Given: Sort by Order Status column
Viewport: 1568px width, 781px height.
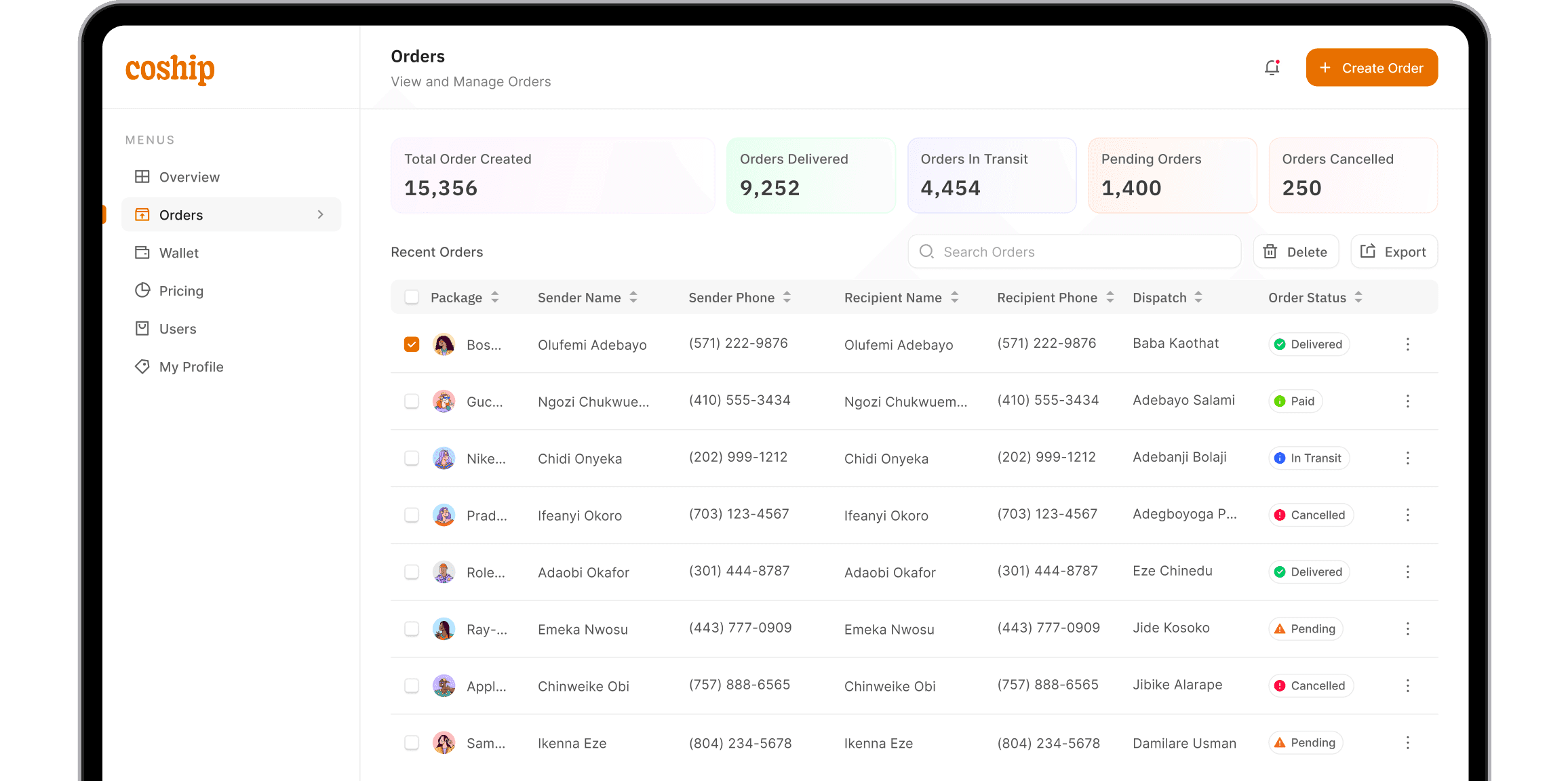Looking at the screenshot, I should point(1358,297).
